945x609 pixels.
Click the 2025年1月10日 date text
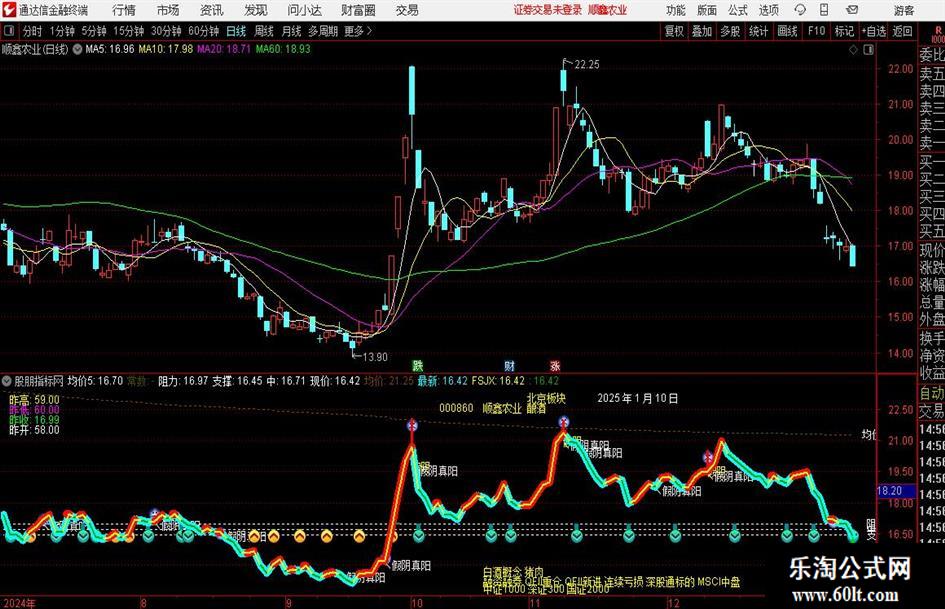[638, 399]
